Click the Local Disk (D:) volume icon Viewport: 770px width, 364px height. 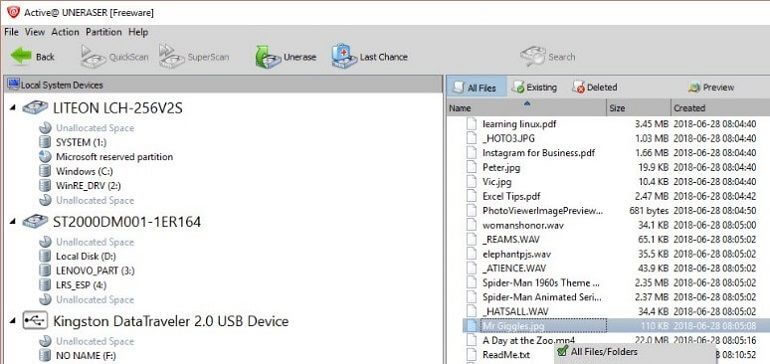(45, 256)
